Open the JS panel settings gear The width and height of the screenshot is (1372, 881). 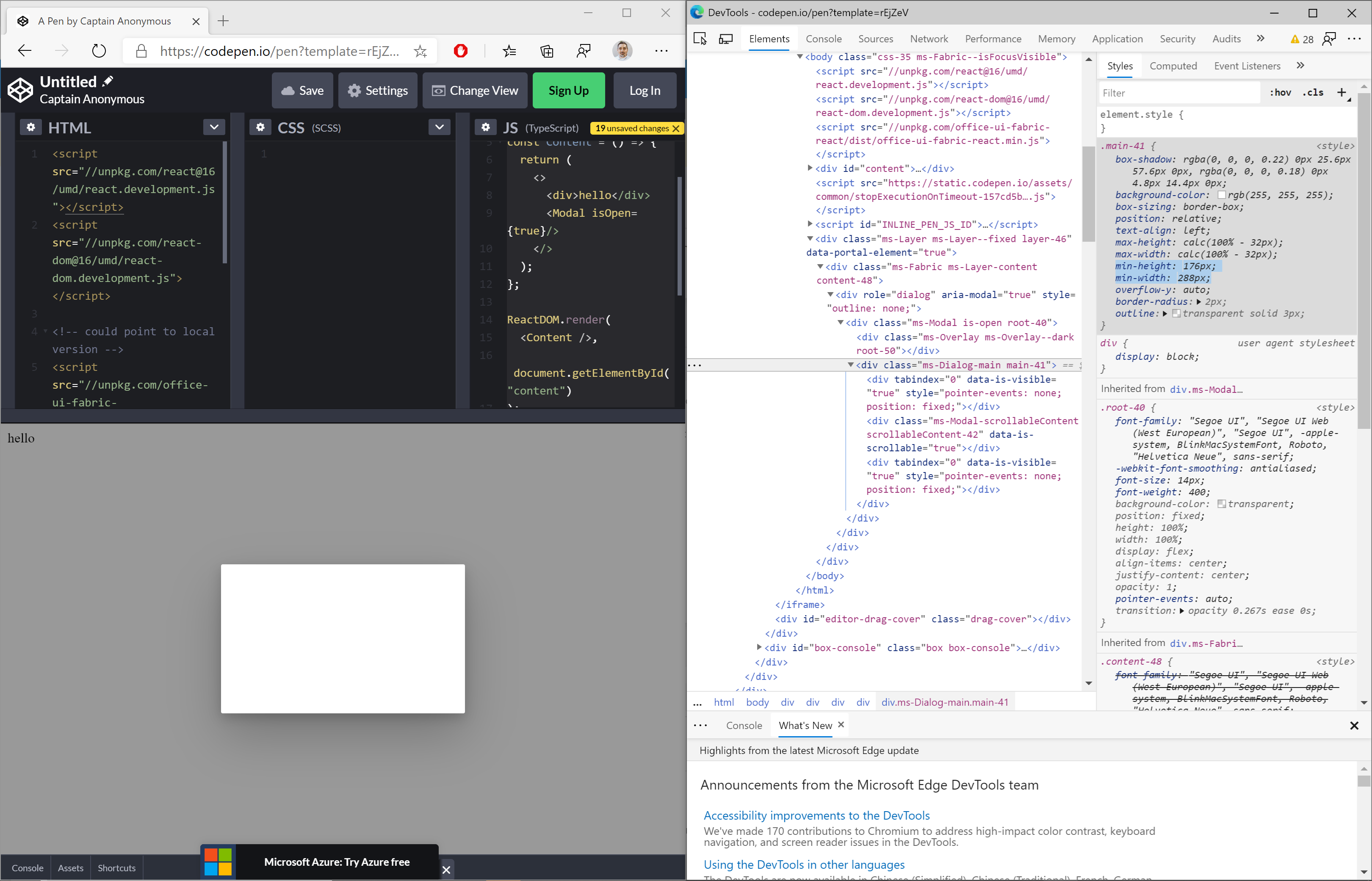[x=485, y=127]
